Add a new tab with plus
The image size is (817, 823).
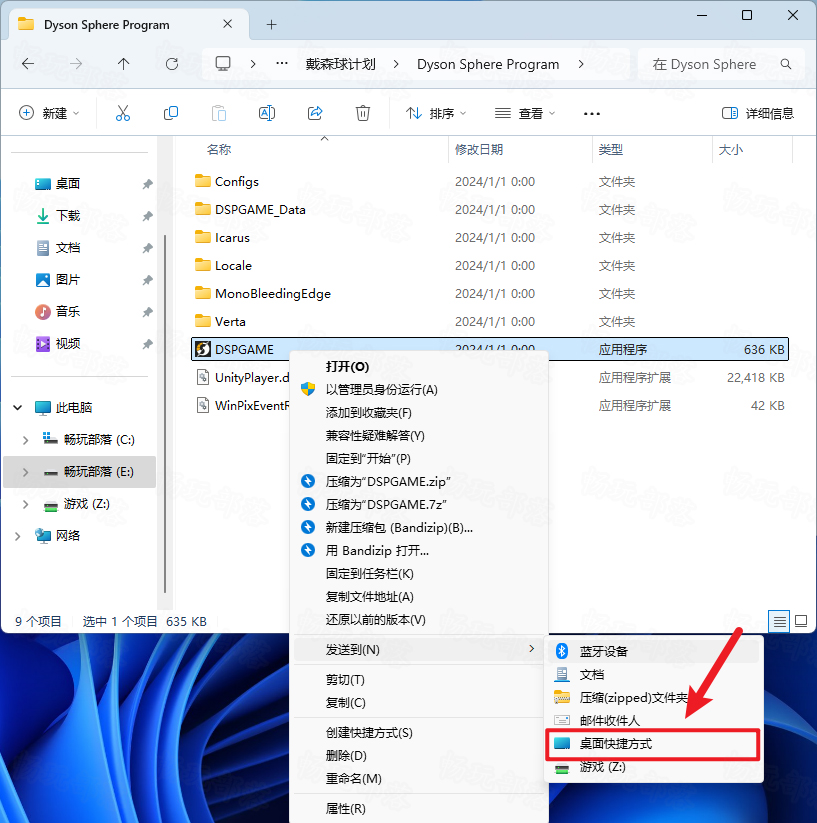click(x=271, y=24)
